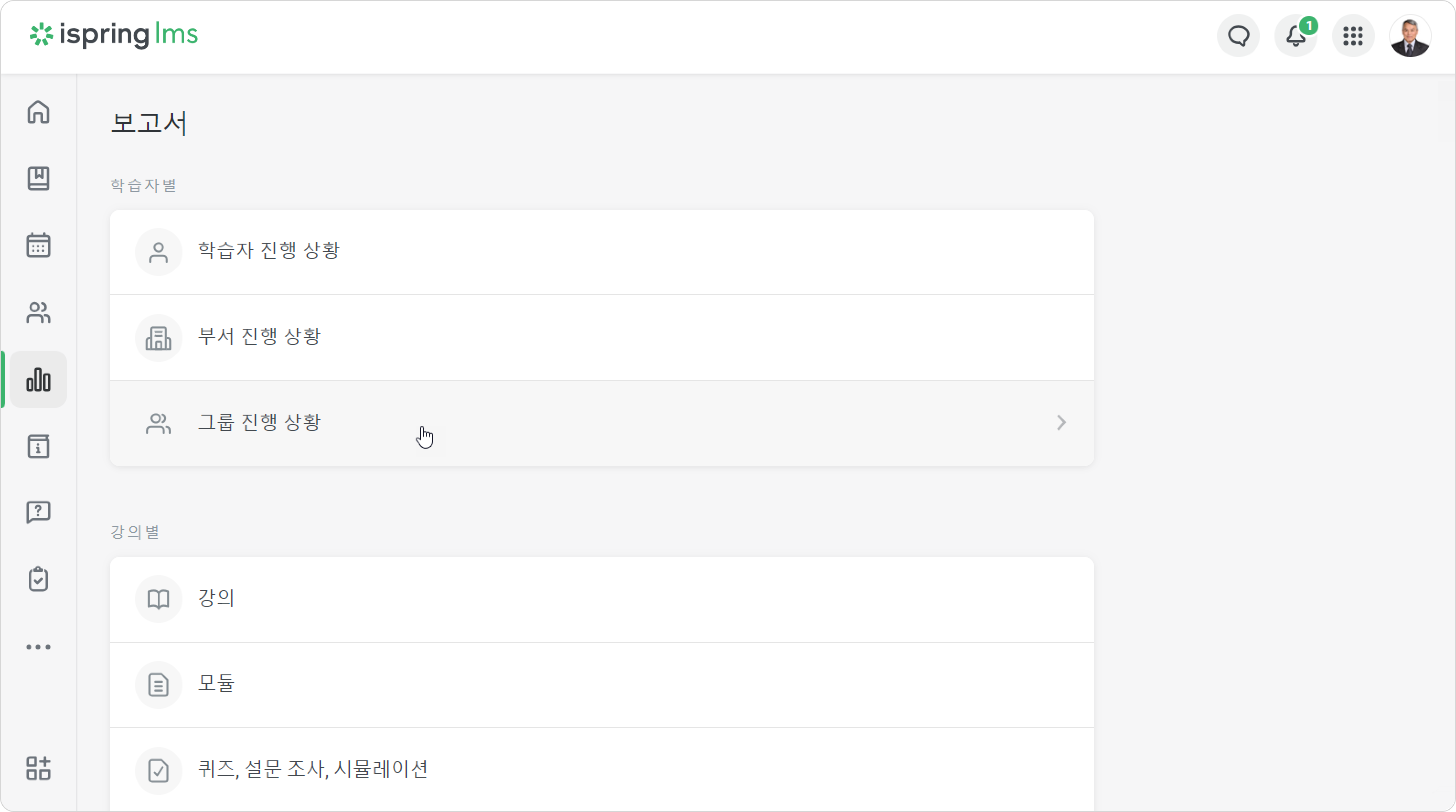Open the clipboard check tasks icon
This screenshot has height=812, width=1456.
[x=38, y=579]
